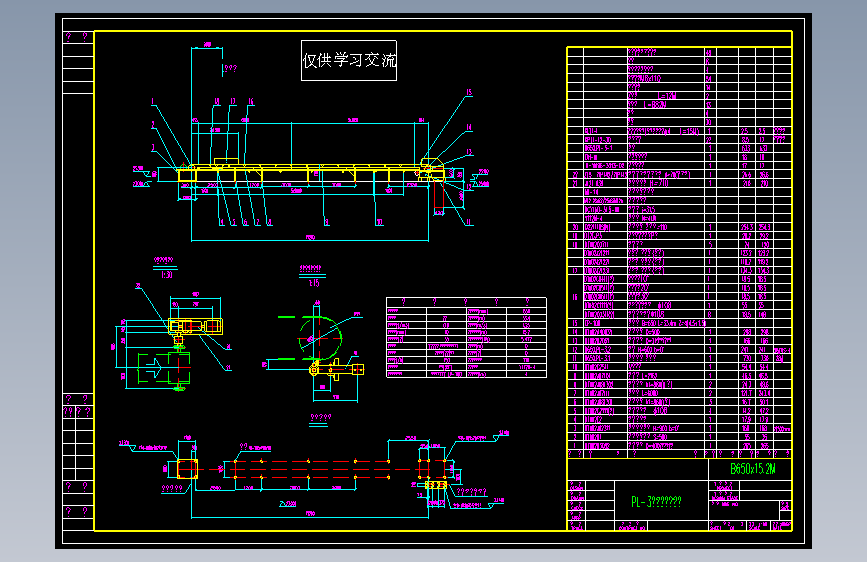
Task: Click the green B650x15.2M title text
Action: tap(753, 469)
